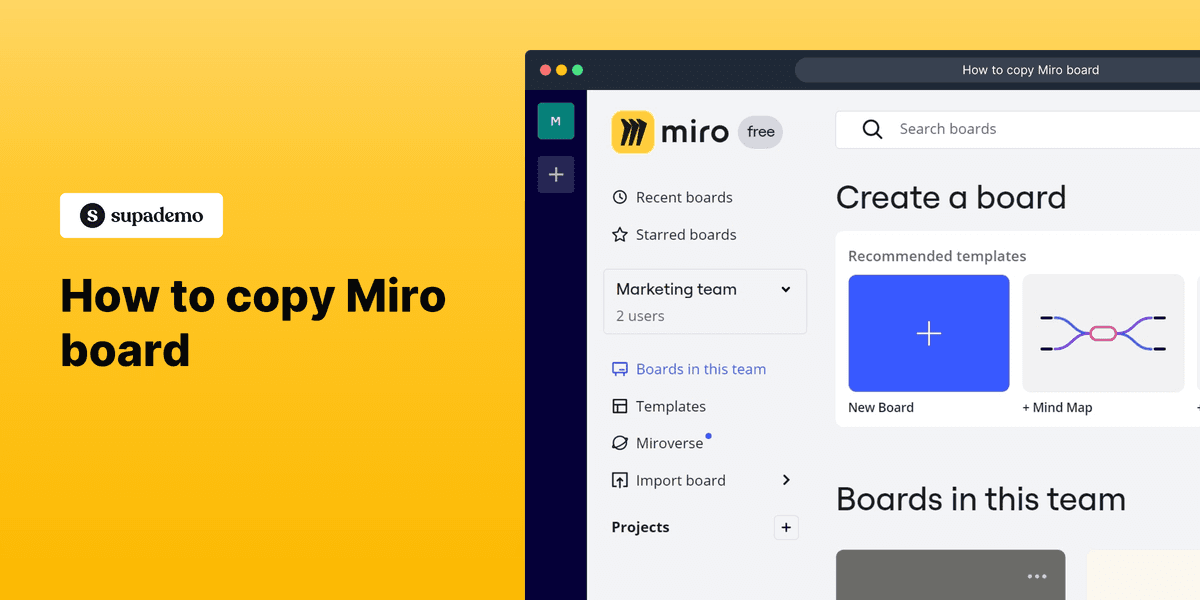Open the Templates section
Screen dimensions: 1200x600
coord(670,406)
